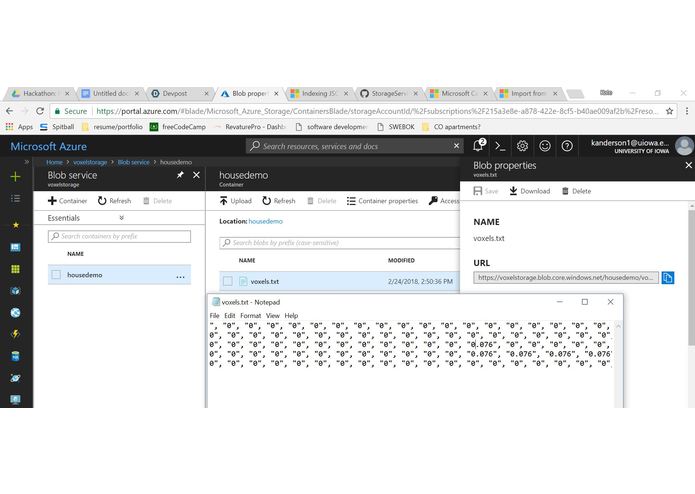Screen dimensions: 695x494
Task: Delete the voxels.txt blob from properties
Action: [x=576, y=191]
